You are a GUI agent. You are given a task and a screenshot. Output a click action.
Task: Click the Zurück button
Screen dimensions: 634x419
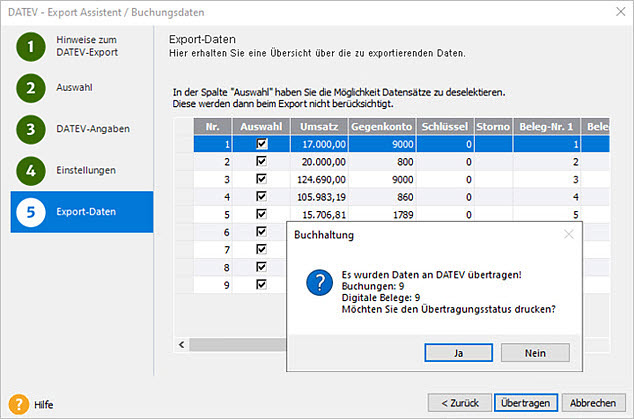[x=460, y=403]
